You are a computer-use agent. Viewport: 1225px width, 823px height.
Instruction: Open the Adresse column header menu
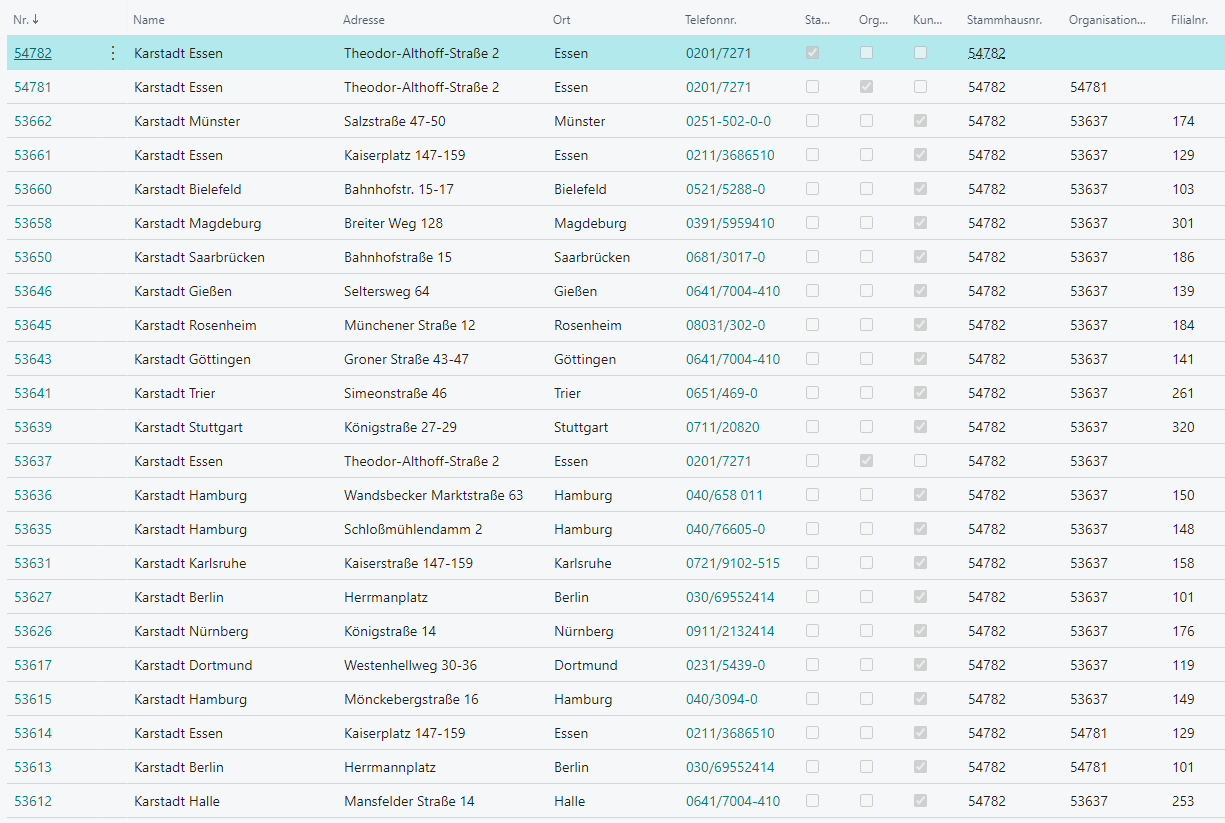tap(363, 20)
